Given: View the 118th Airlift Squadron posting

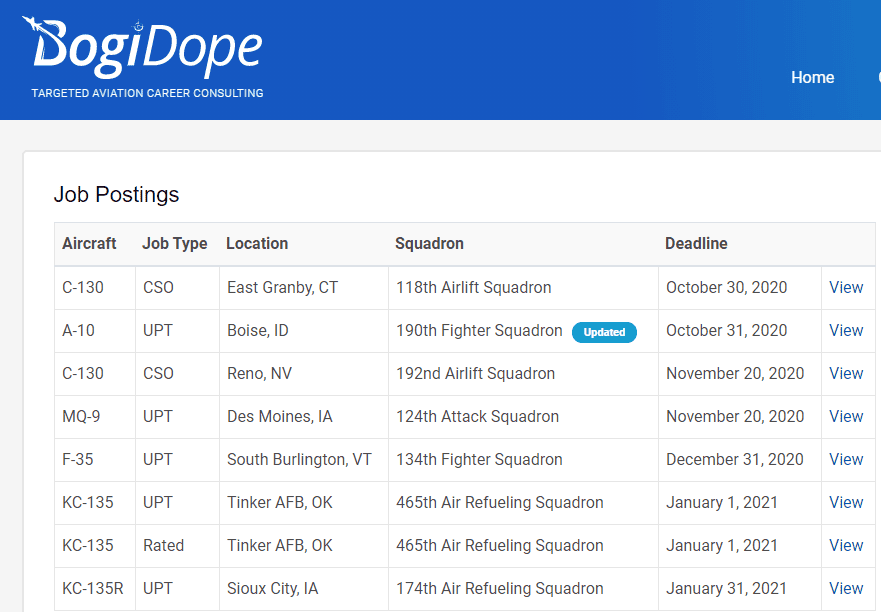Looking at the screenshot, I should pyautogui.click(x=846, y=287).
